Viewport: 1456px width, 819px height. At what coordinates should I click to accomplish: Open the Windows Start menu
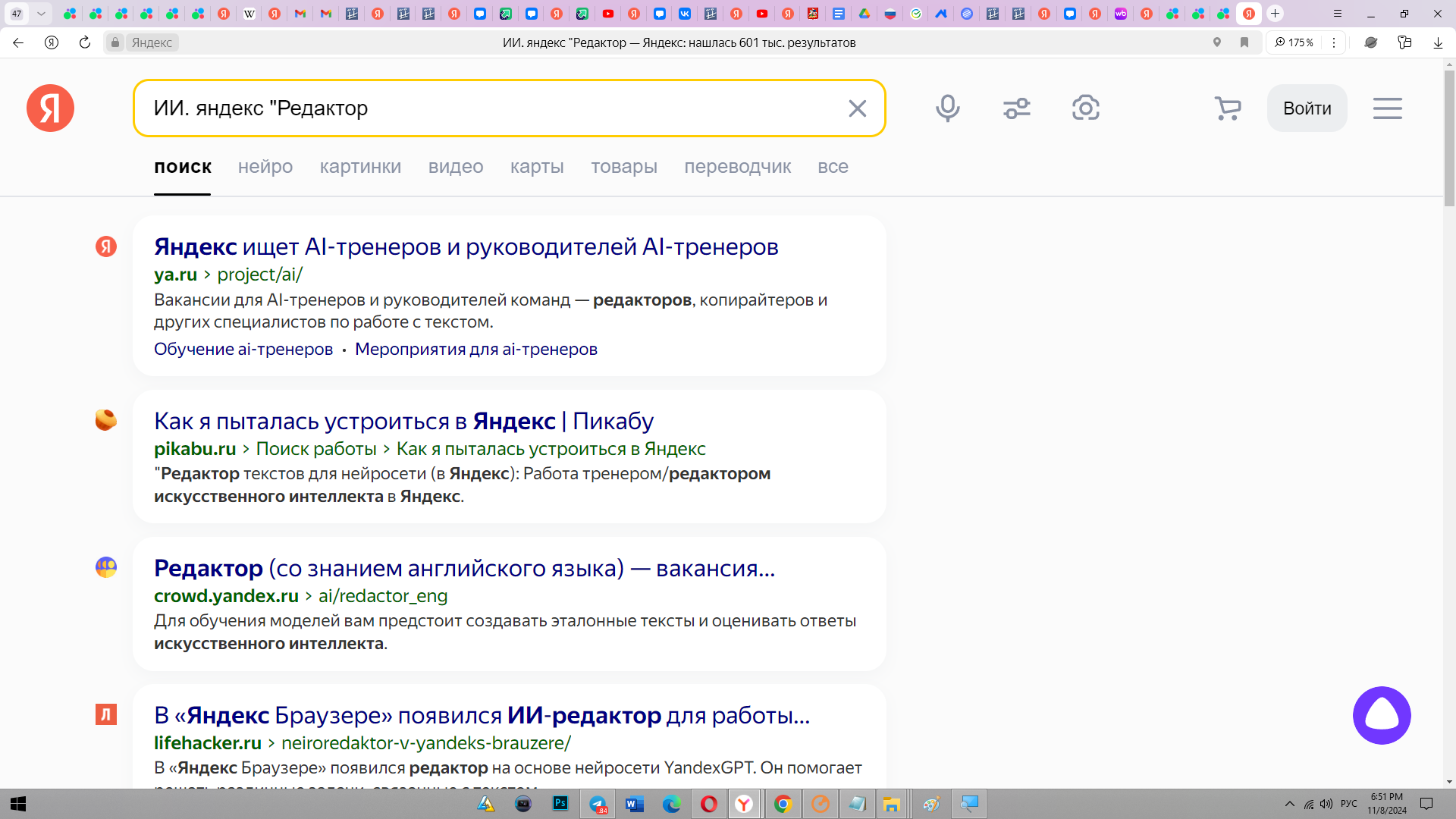coord(18,804)
